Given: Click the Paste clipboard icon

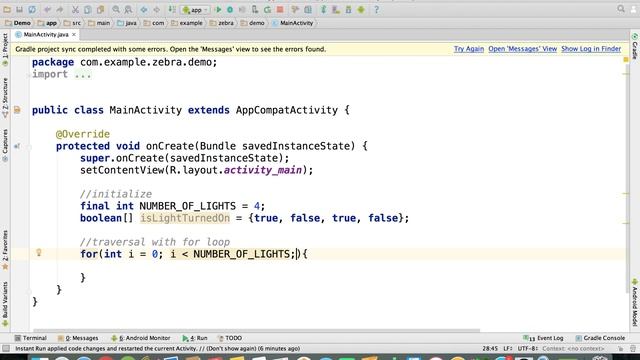Looking at the screenshot, I should 100,9.
